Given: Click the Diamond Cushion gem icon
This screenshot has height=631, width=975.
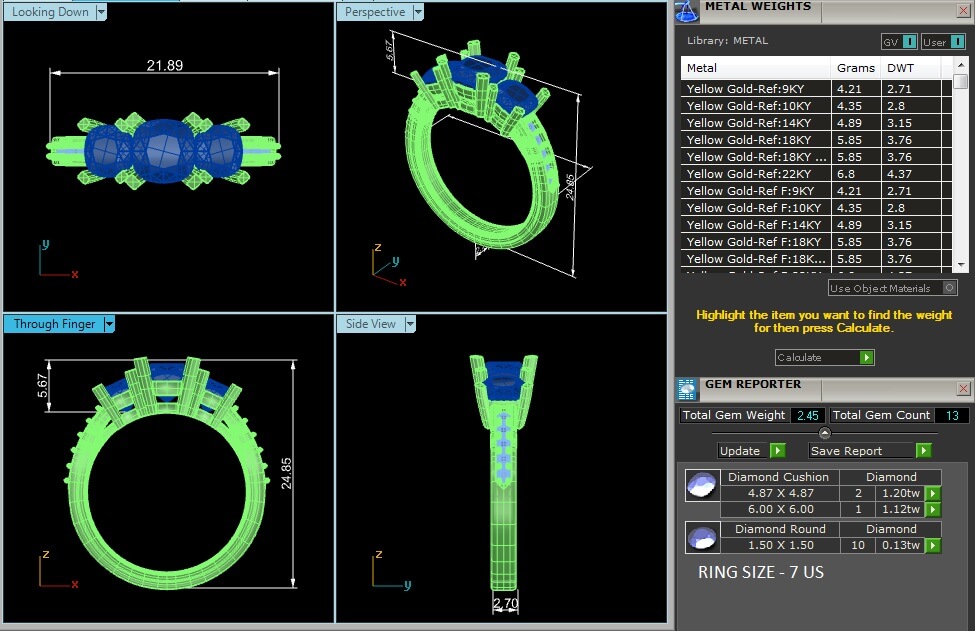Looking at the screenshot, I should [x=701, y=486].
